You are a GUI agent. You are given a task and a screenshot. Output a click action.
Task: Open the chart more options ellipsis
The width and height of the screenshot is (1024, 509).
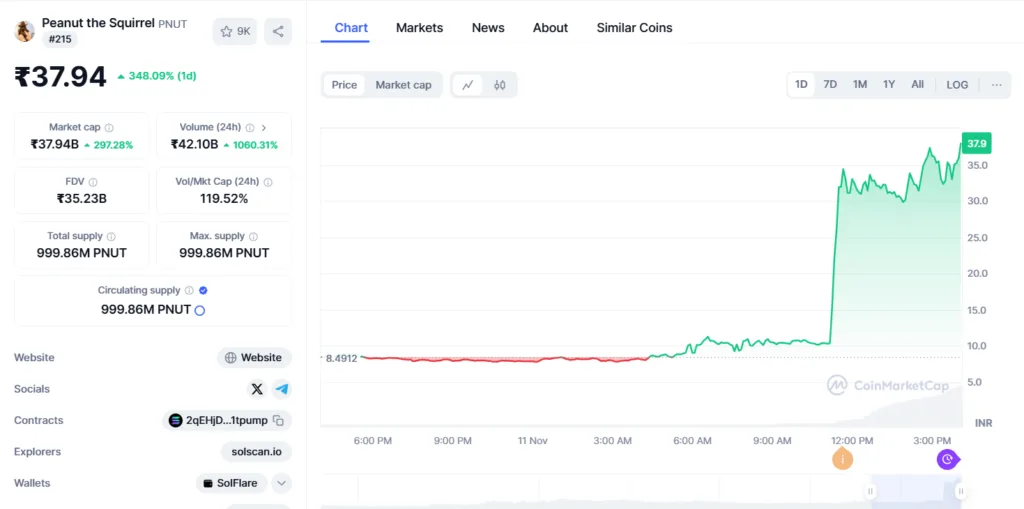[x=997, y=85]
